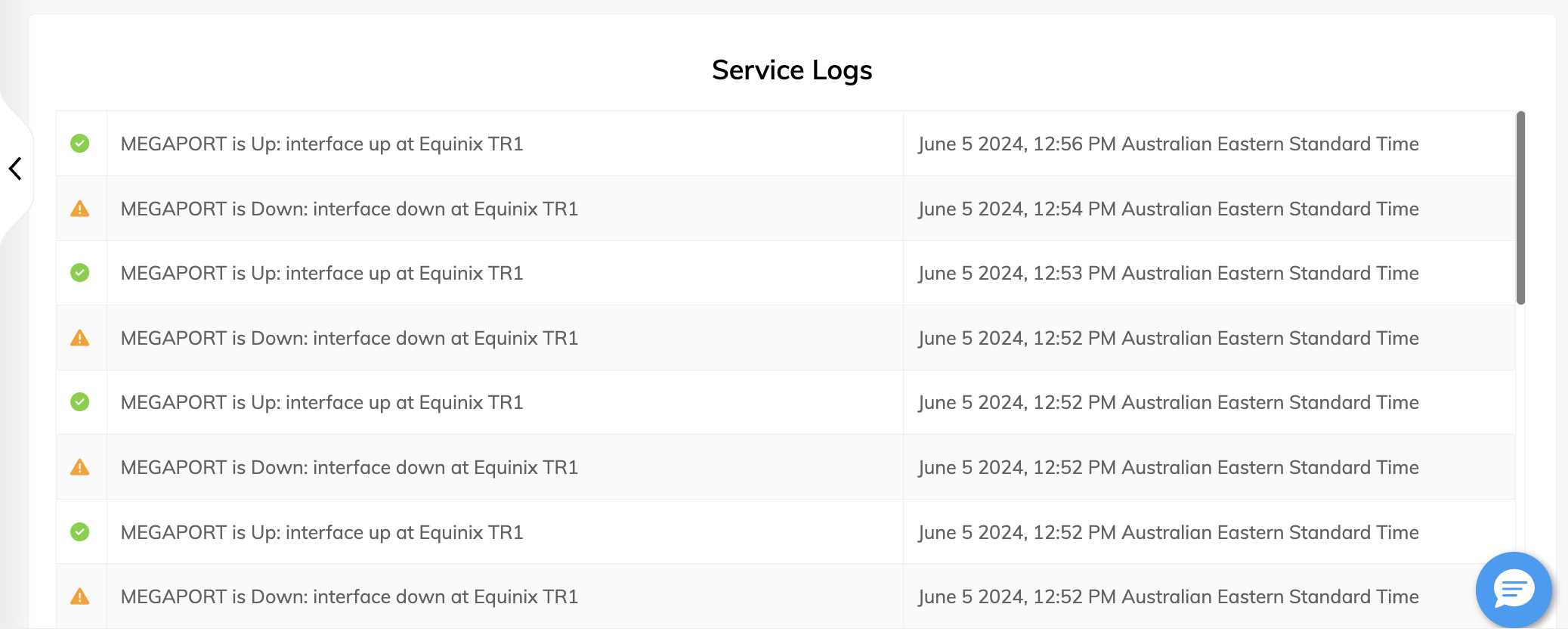Click the MEGAPORT is Down interface down 12:54 PM entry
1568x635 pixels.
click(x=349, y=209)
